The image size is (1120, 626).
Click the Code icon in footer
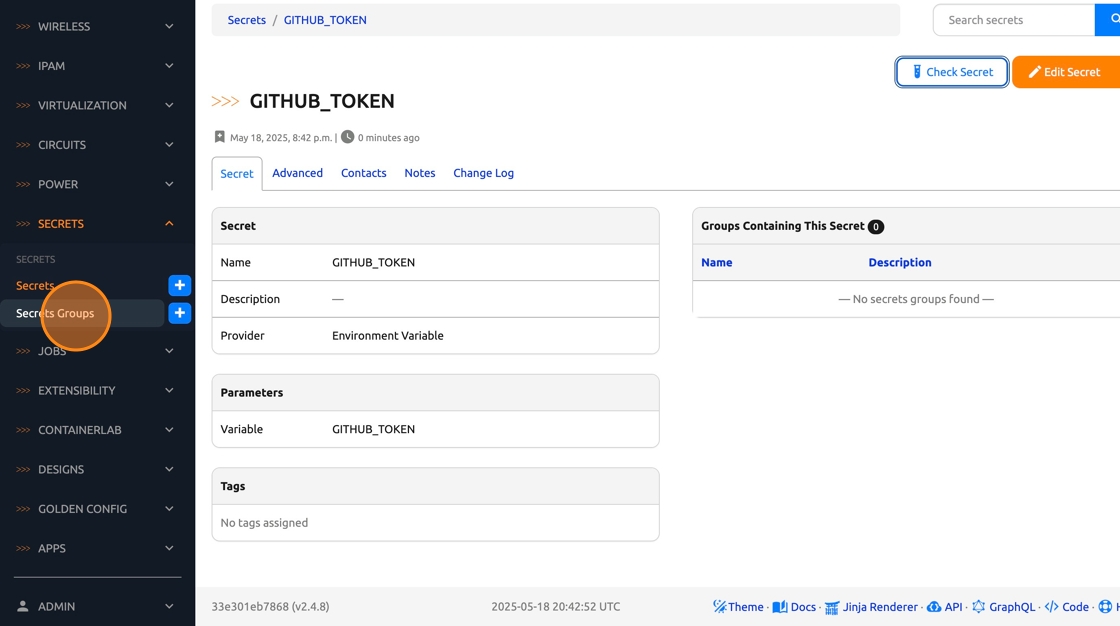1051,607
